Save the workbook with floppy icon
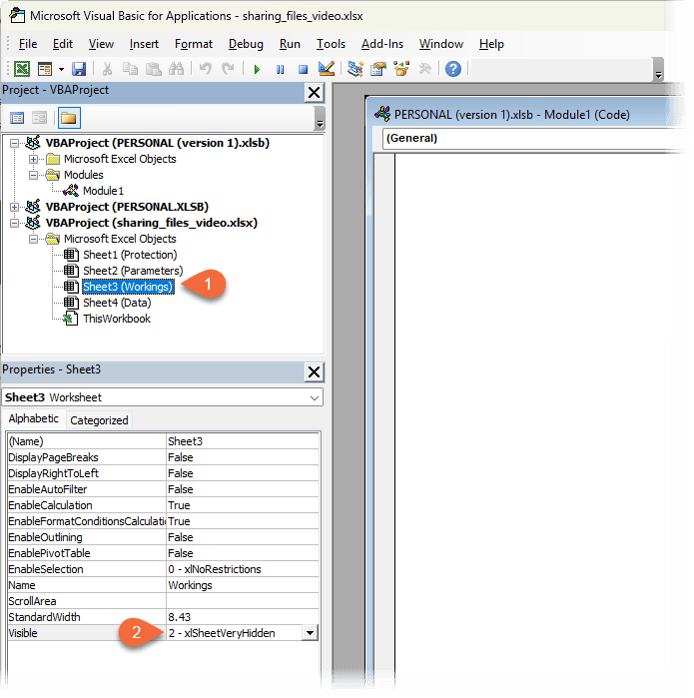 [x=79, y=69]
